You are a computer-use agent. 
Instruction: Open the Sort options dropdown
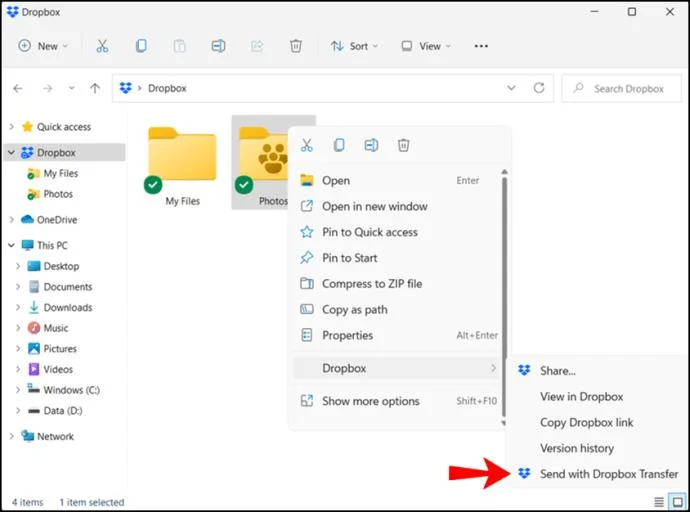click(354, 46)
